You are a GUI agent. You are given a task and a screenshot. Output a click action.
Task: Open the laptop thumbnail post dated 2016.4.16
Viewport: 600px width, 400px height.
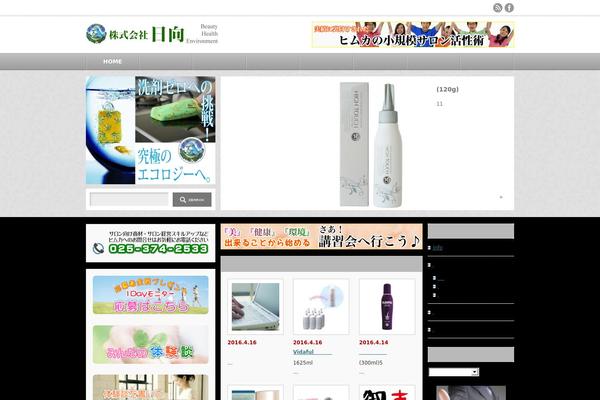pyautogui.click(x=255, y=307)
